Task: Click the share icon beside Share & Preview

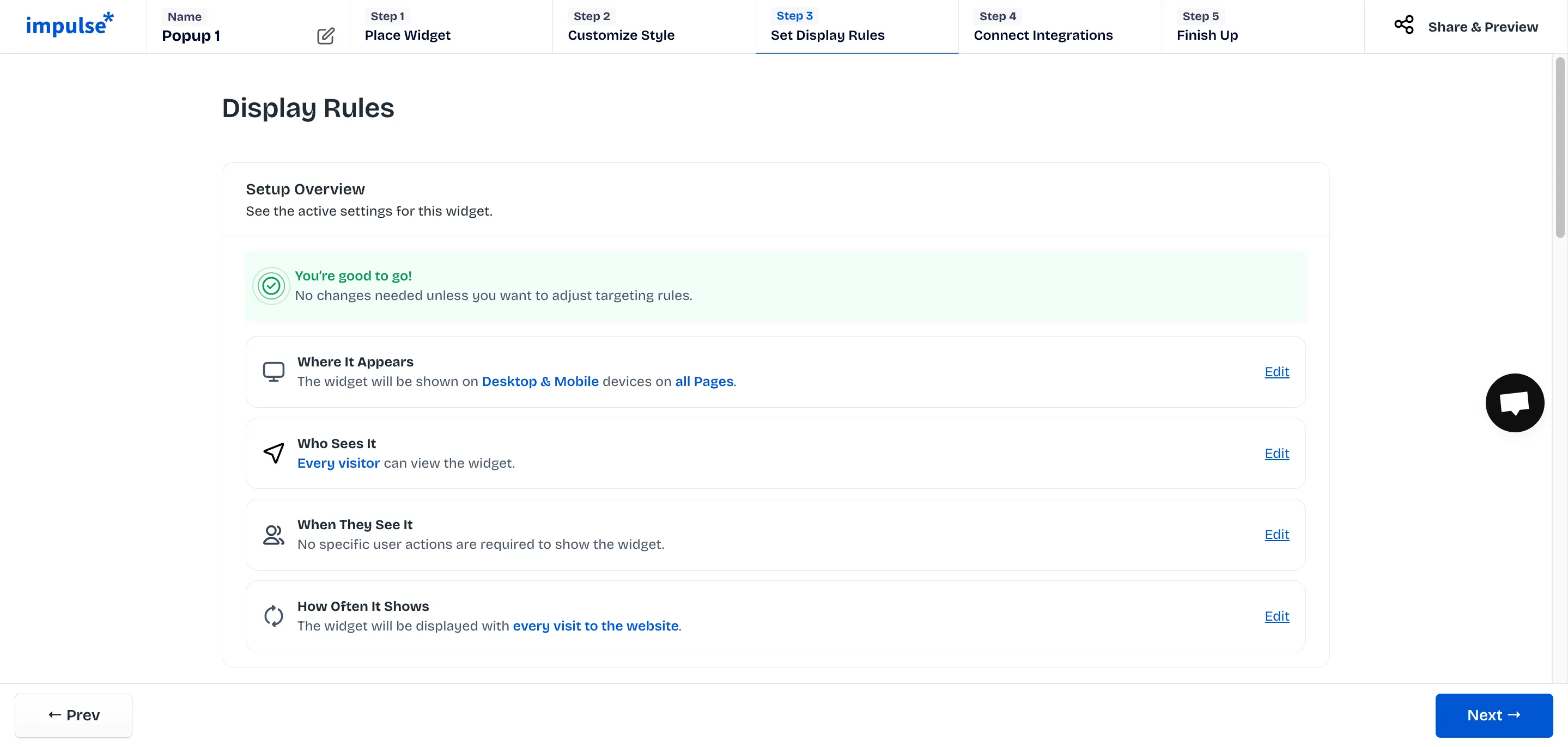Action: click(x=1403, y=25)
